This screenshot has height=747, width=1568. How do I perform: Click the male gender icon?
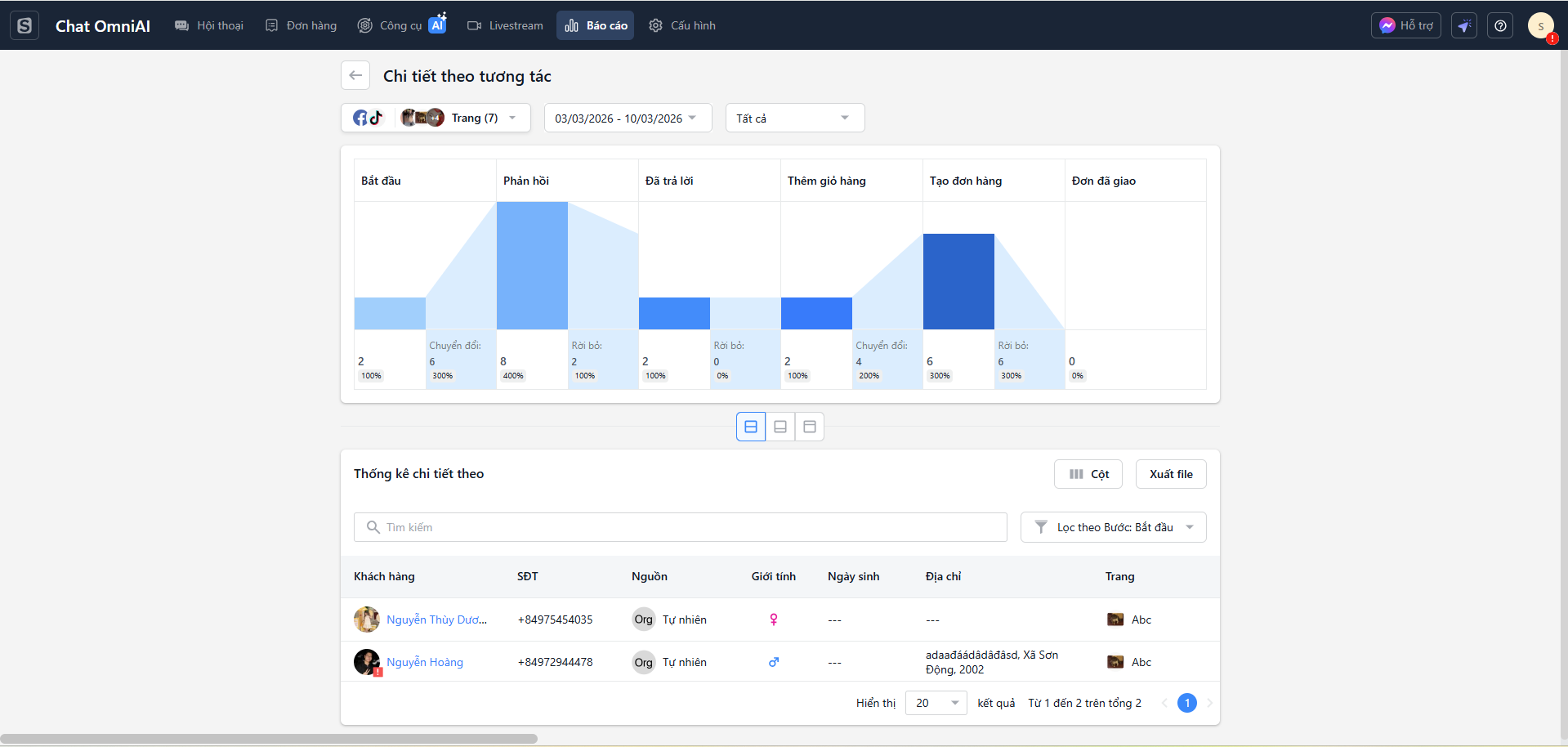[x=774, y=662]
